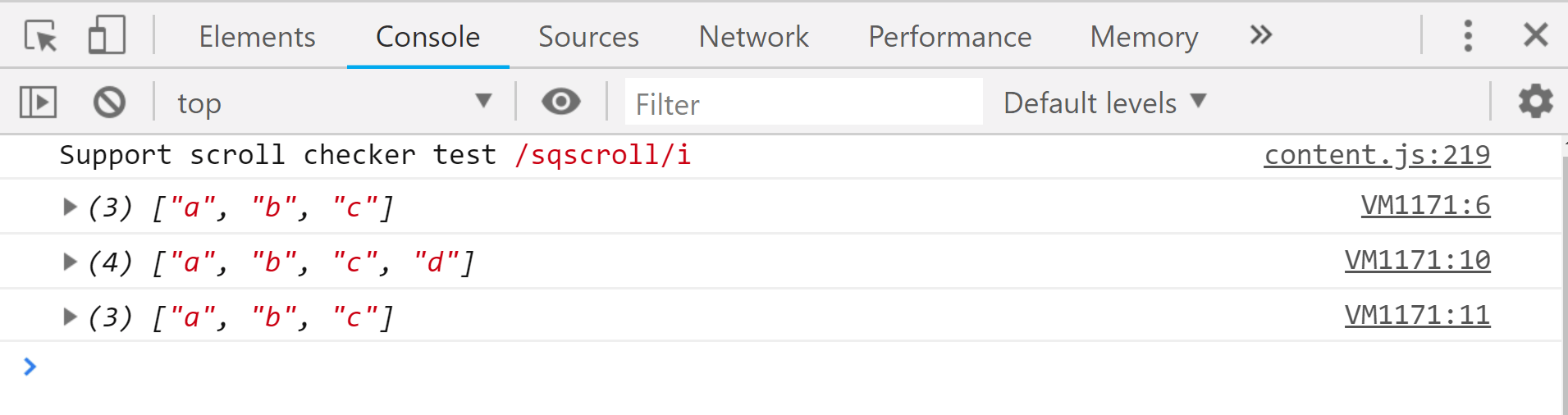Expand the four-item array entry

point(70,262)
